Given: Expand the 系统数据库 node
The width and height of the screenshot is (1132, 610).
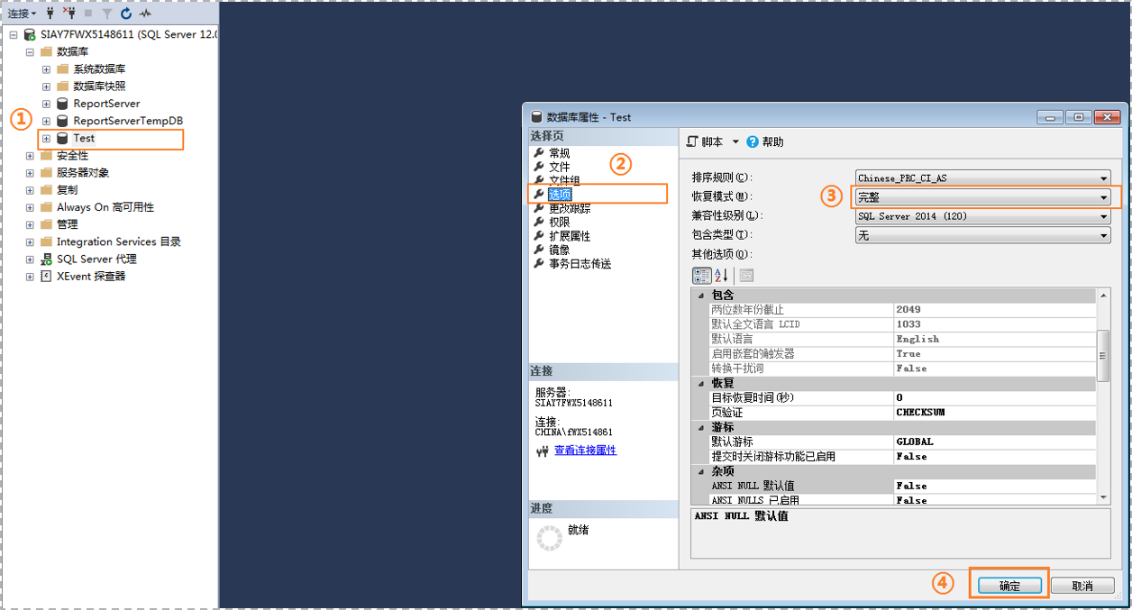Looking at the screenshot, I should (x=46, y=69).
